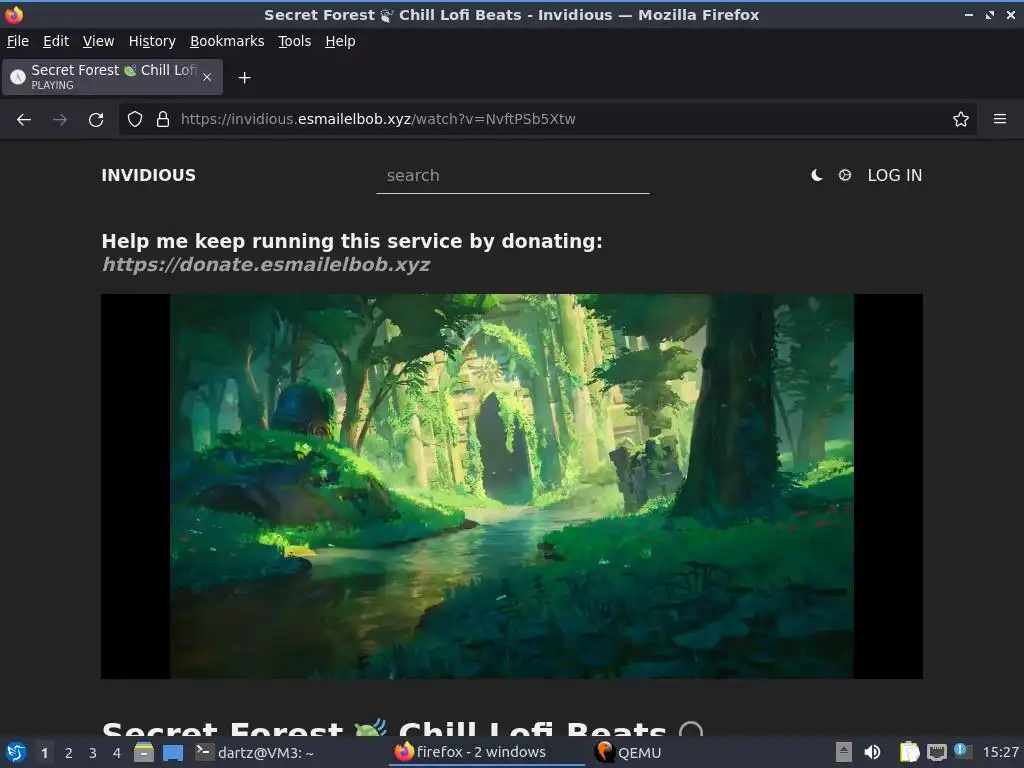Image resolution: width=1024 pixels, height=768 pixels.
Task: Open firefox - 2 windows taskbar entry
Action: pos(488,752)
